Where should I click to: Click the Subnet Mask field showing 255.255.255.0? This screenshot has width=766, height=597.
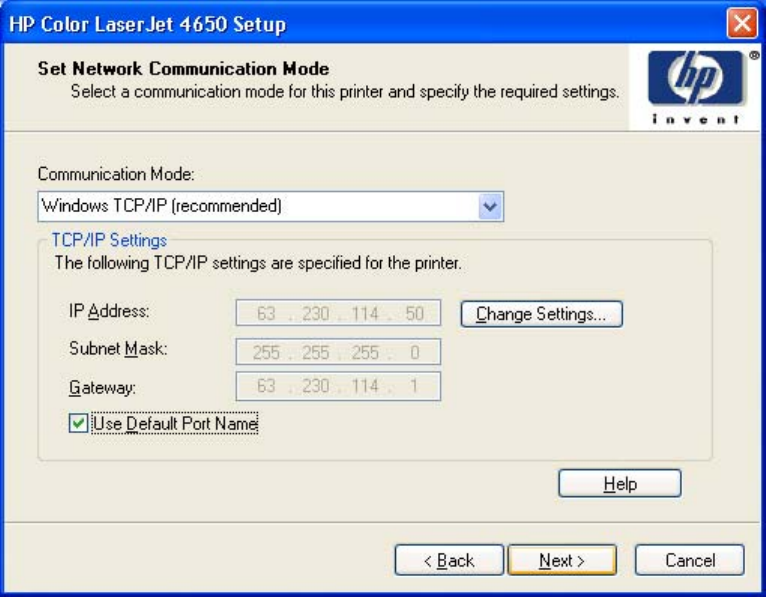click(338, 352)
